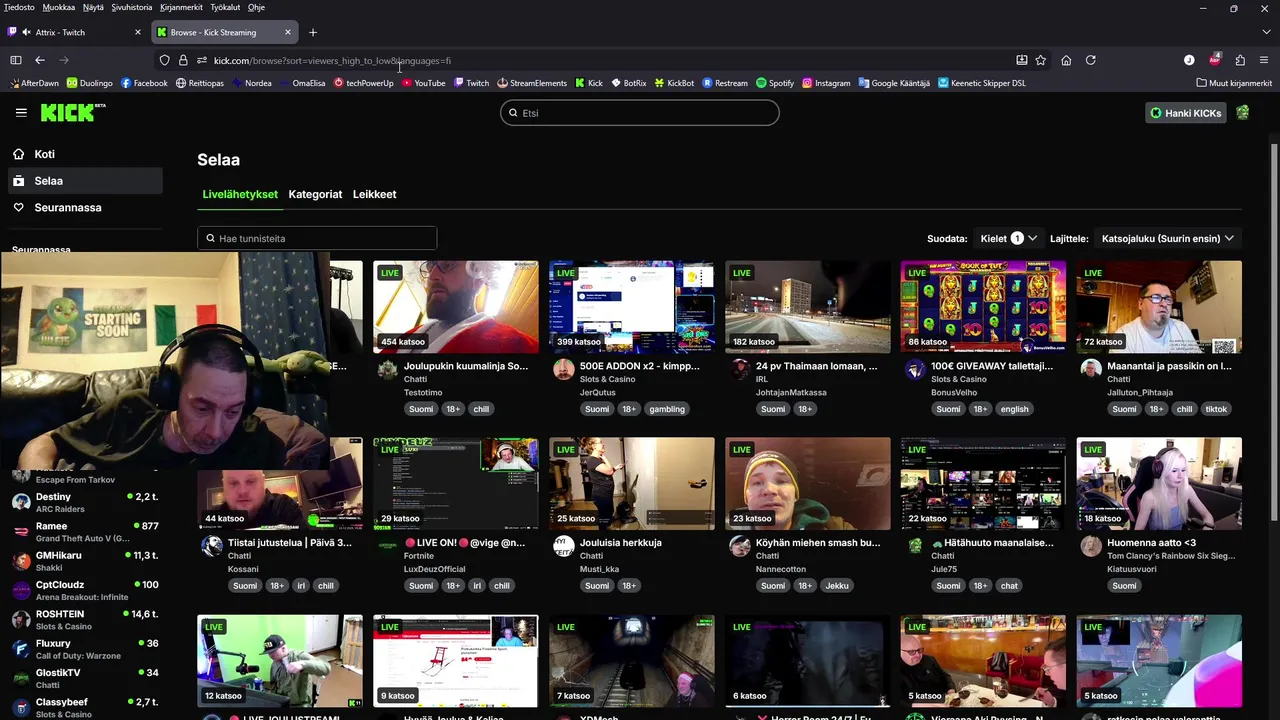Switch to Kategoriat tab

point(315,194)
